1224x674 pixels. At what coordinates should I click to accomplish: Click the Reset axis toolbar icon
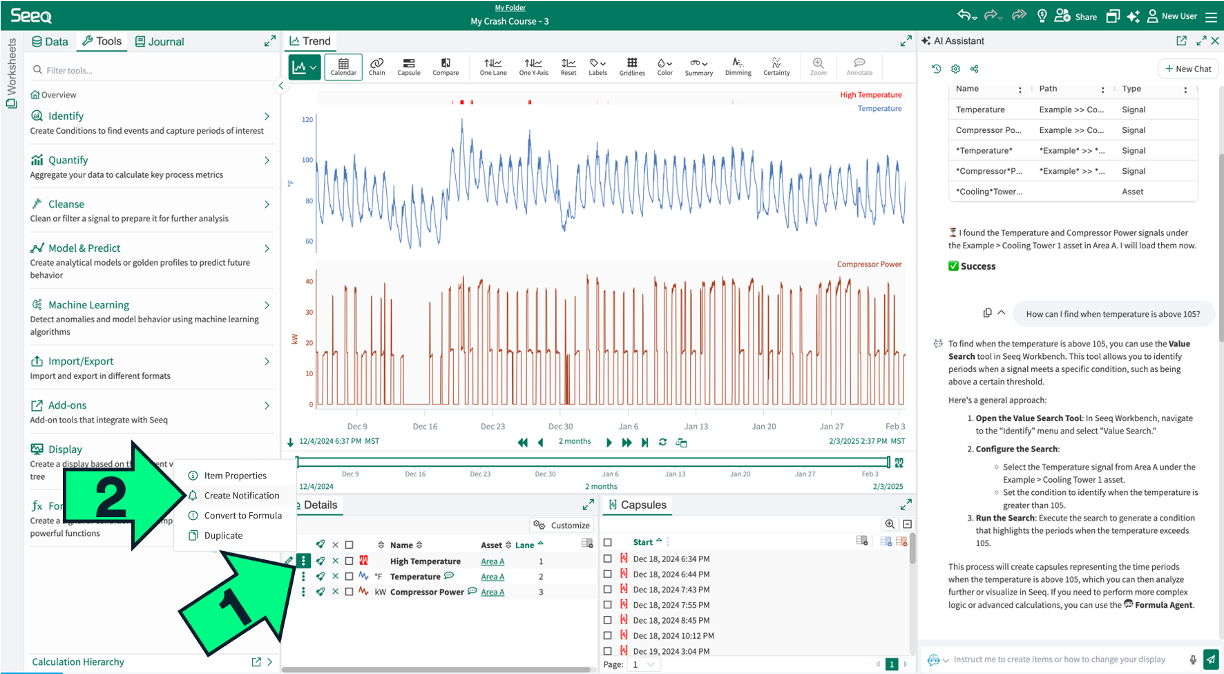pos(568,66)
